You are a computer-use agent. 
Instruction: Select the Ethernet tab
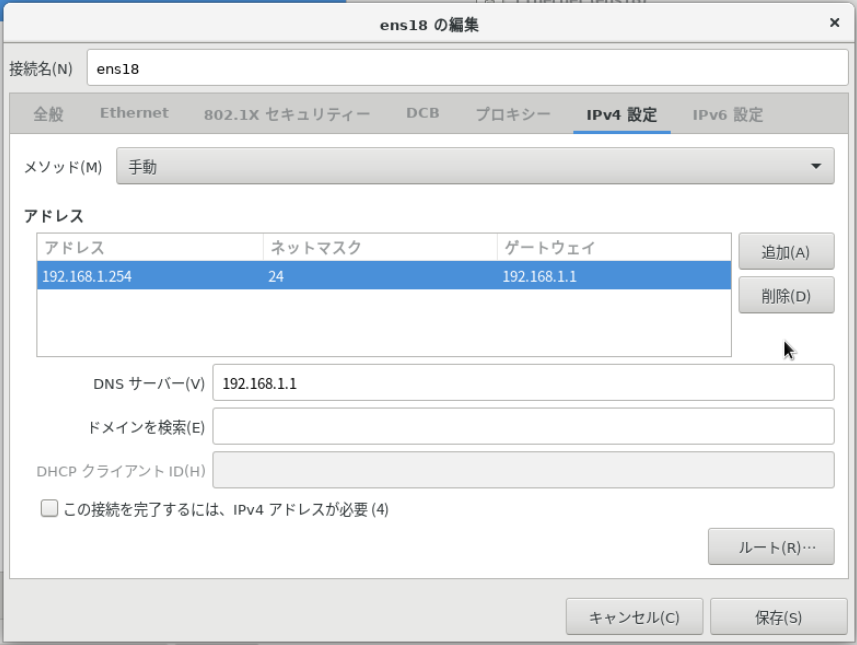133,114
